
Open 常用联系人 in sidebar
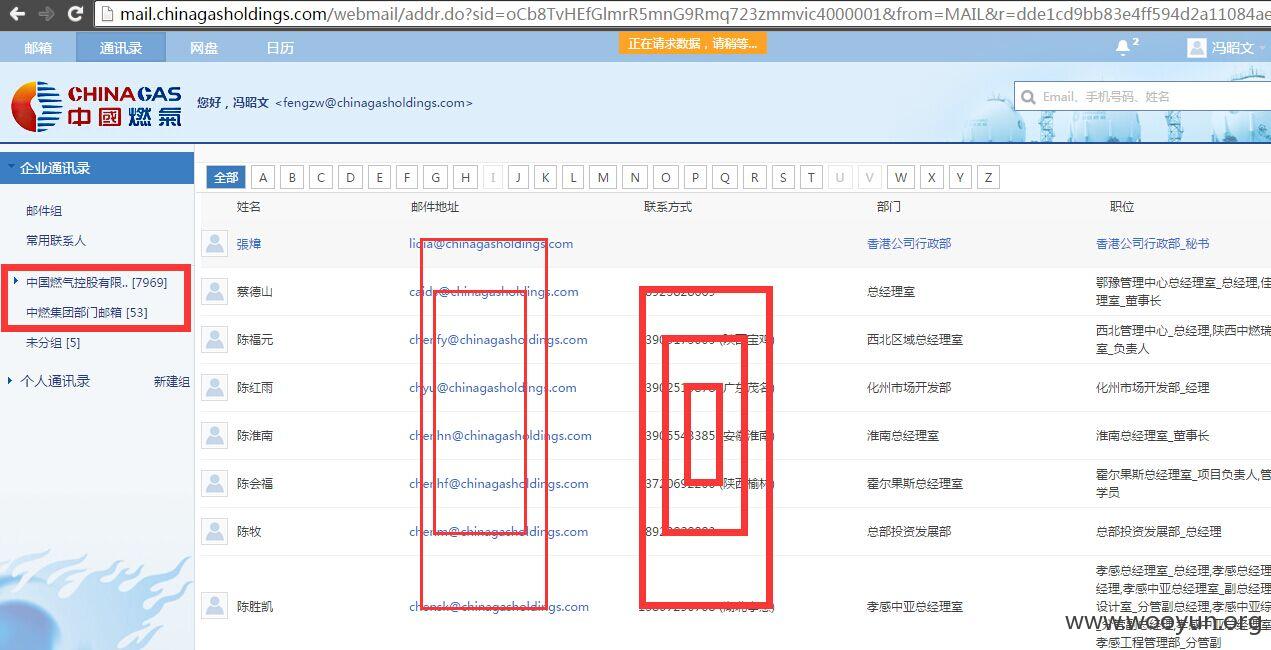pyautogui.click(x=56, y=241)
